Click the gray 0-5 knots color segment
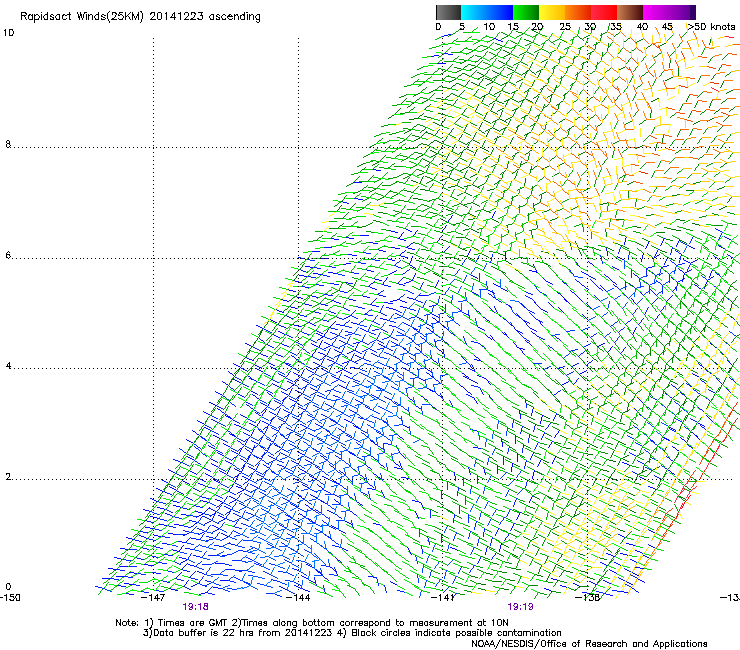740x650 pixels. (x=448, y=12)
